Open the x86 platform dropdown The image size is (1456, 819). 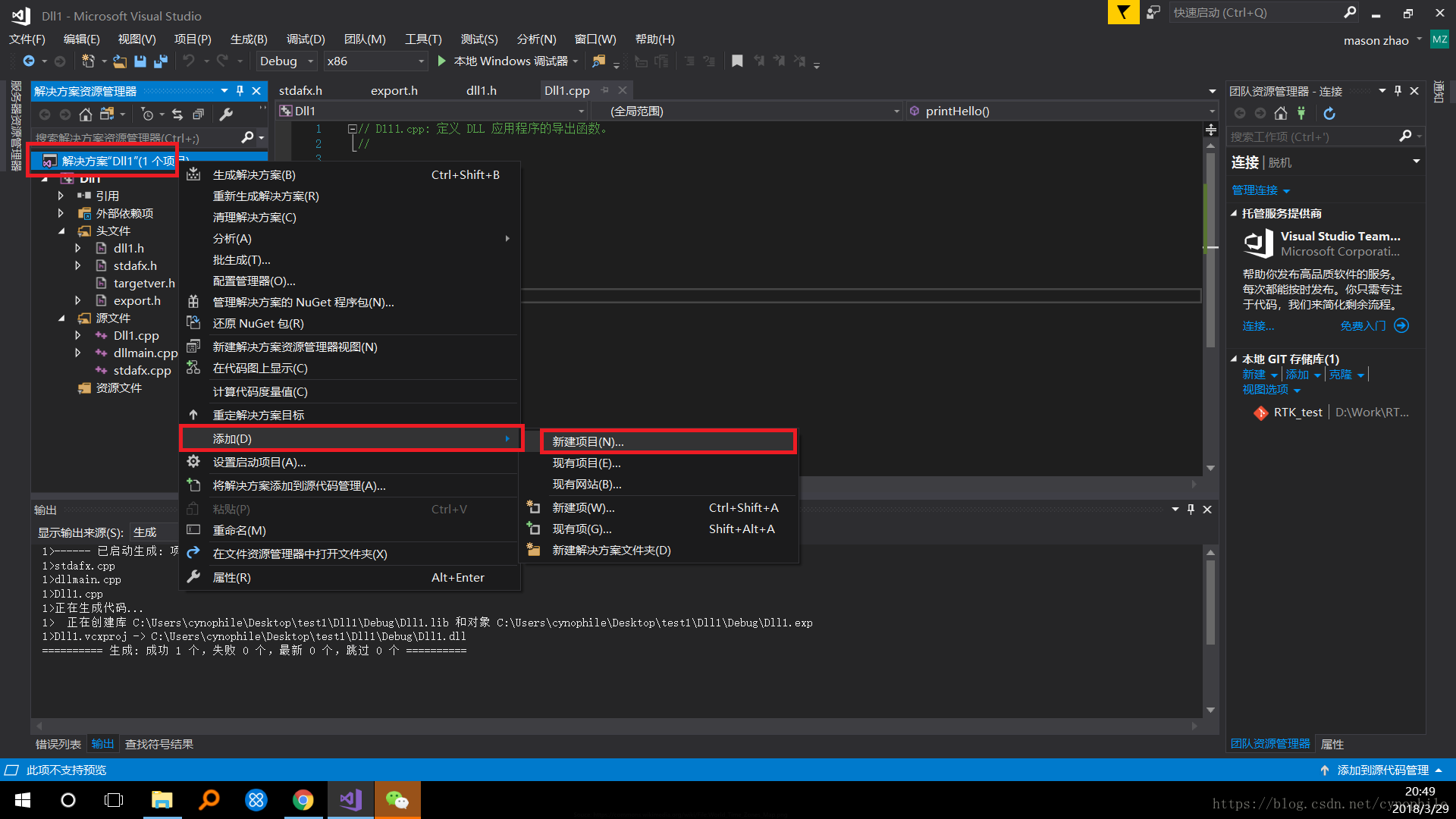point(375,61)
